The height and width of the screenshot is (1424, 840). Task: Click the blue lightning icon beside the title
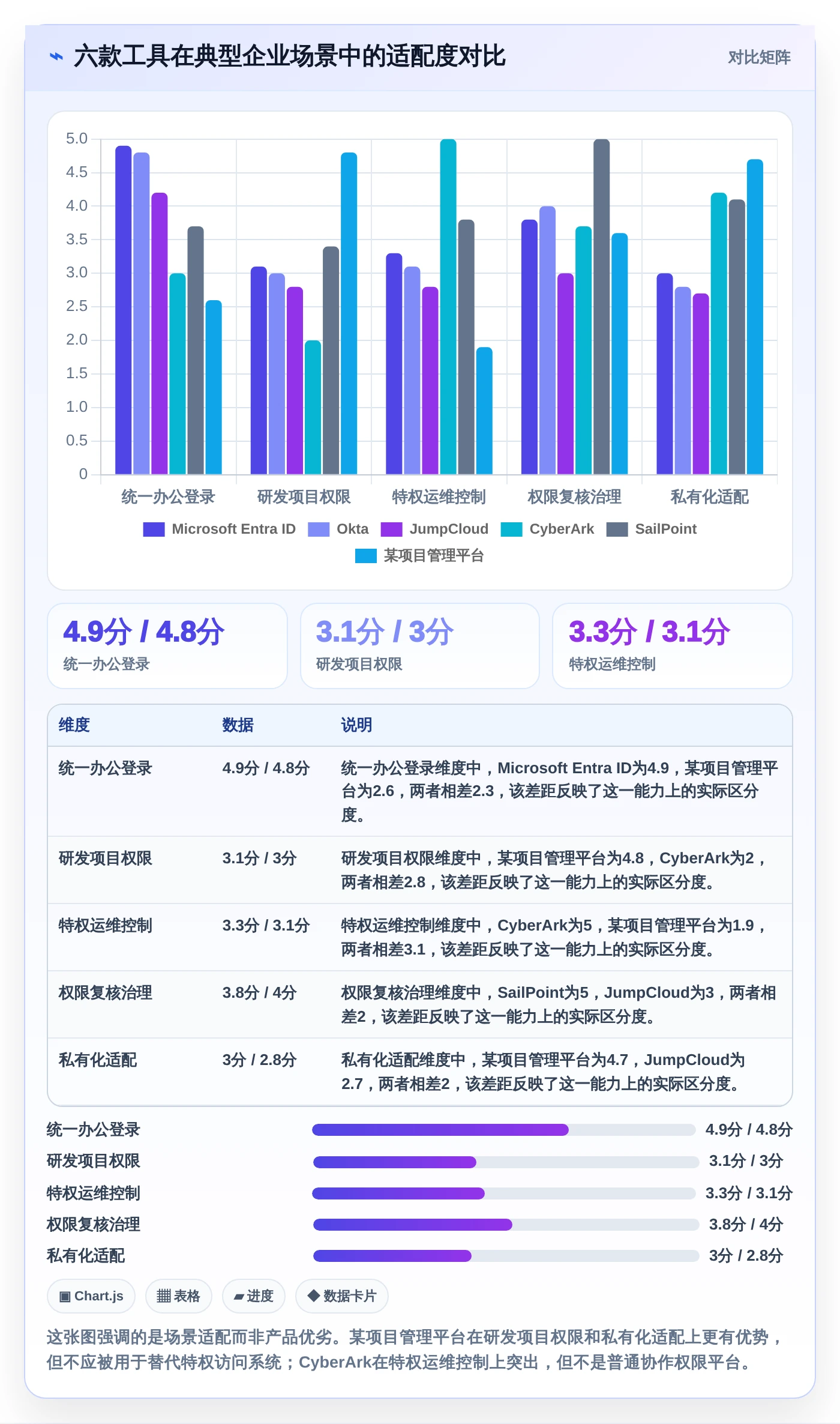click(56, 56)
